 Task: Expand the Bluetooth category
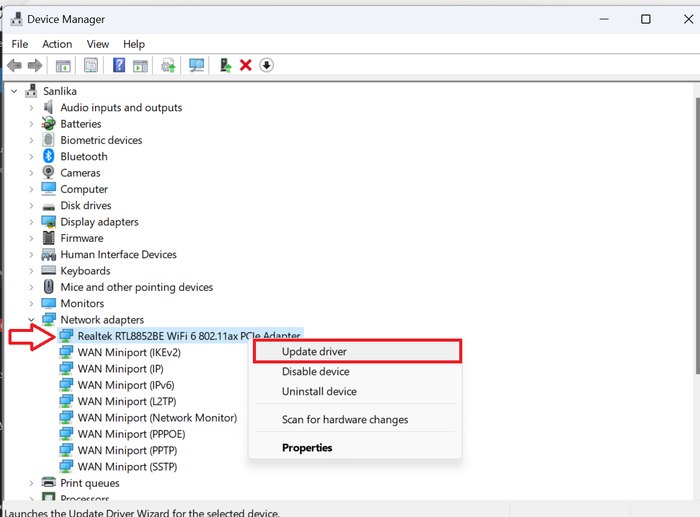click(31, 157)
